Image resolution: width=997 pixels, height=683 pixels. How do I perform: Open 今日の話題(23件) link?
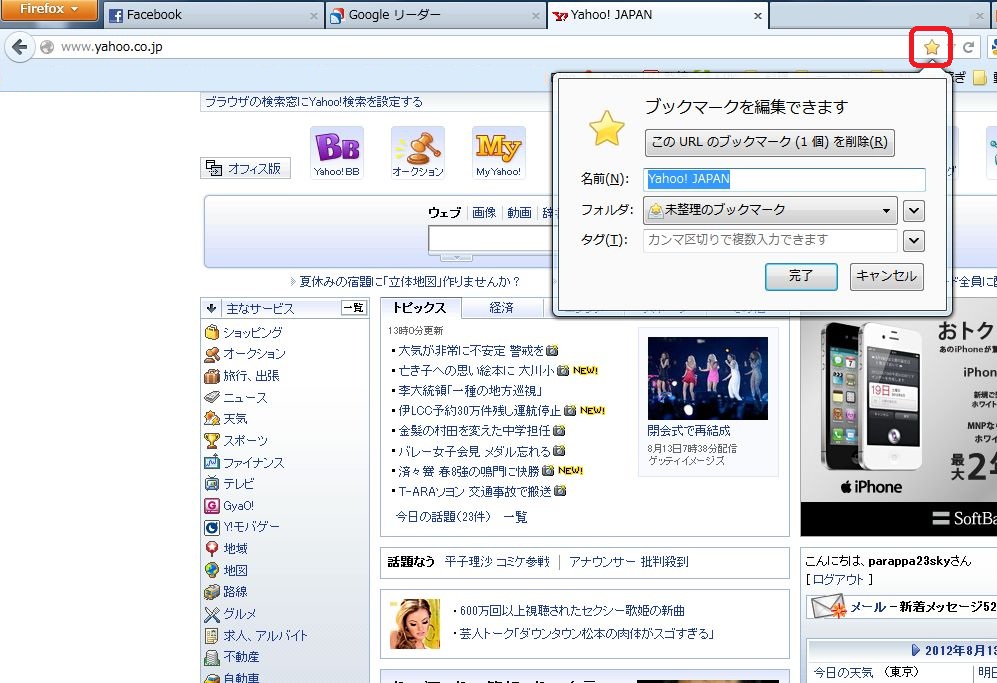click(x=443, y=516)
